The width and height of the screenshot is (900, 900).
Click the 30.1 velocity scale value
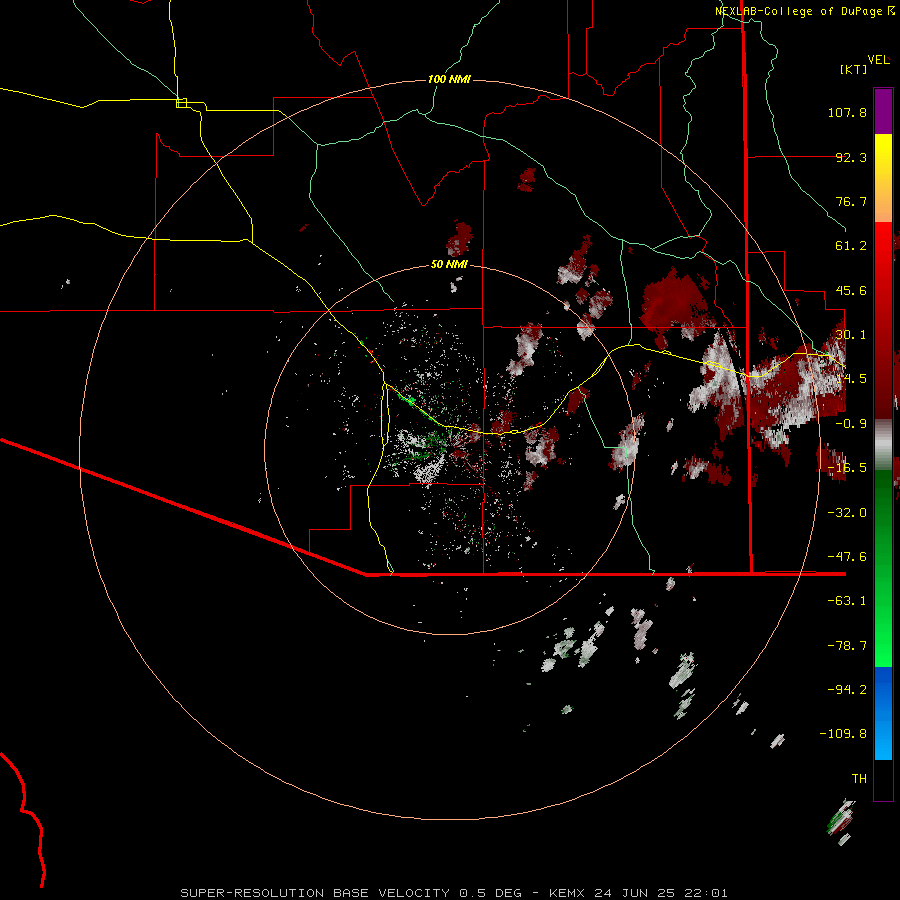click(x=851, y=335)
